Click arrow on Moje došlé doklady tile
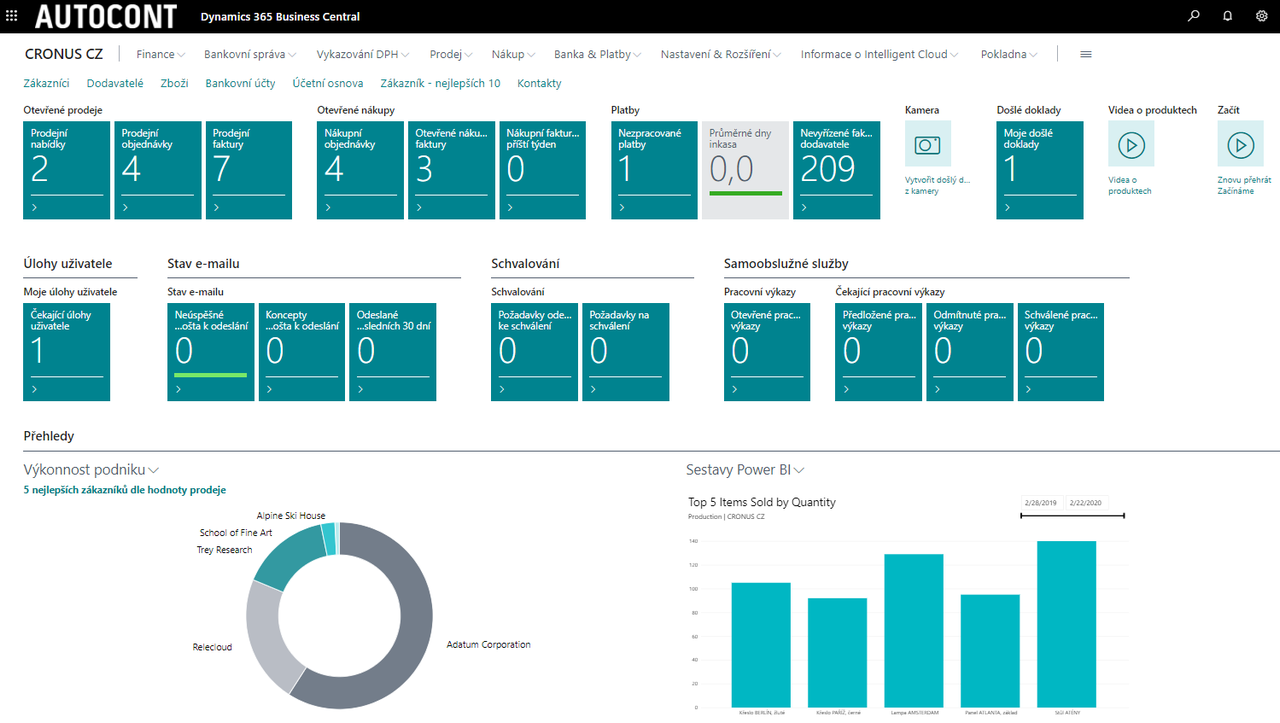 click(x=1008, y=208)
